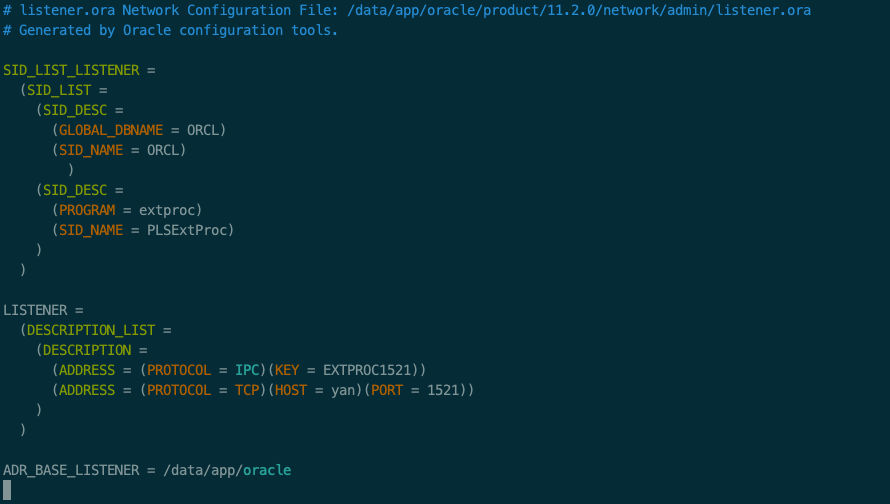Click the PLSExtProc SID name value
The height and width of the screenshot is (504, 890).
187,230
